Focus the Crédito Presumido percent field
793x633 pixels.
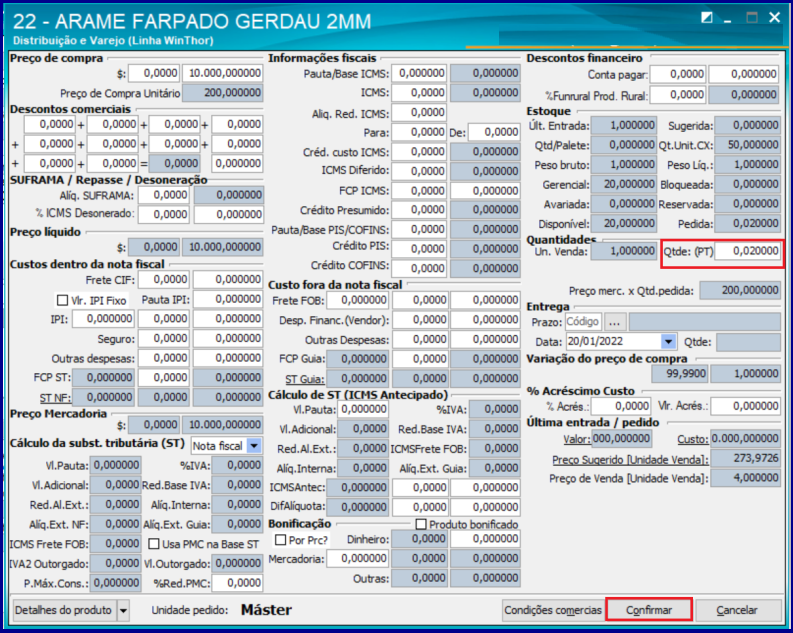[x=419, y=210]
